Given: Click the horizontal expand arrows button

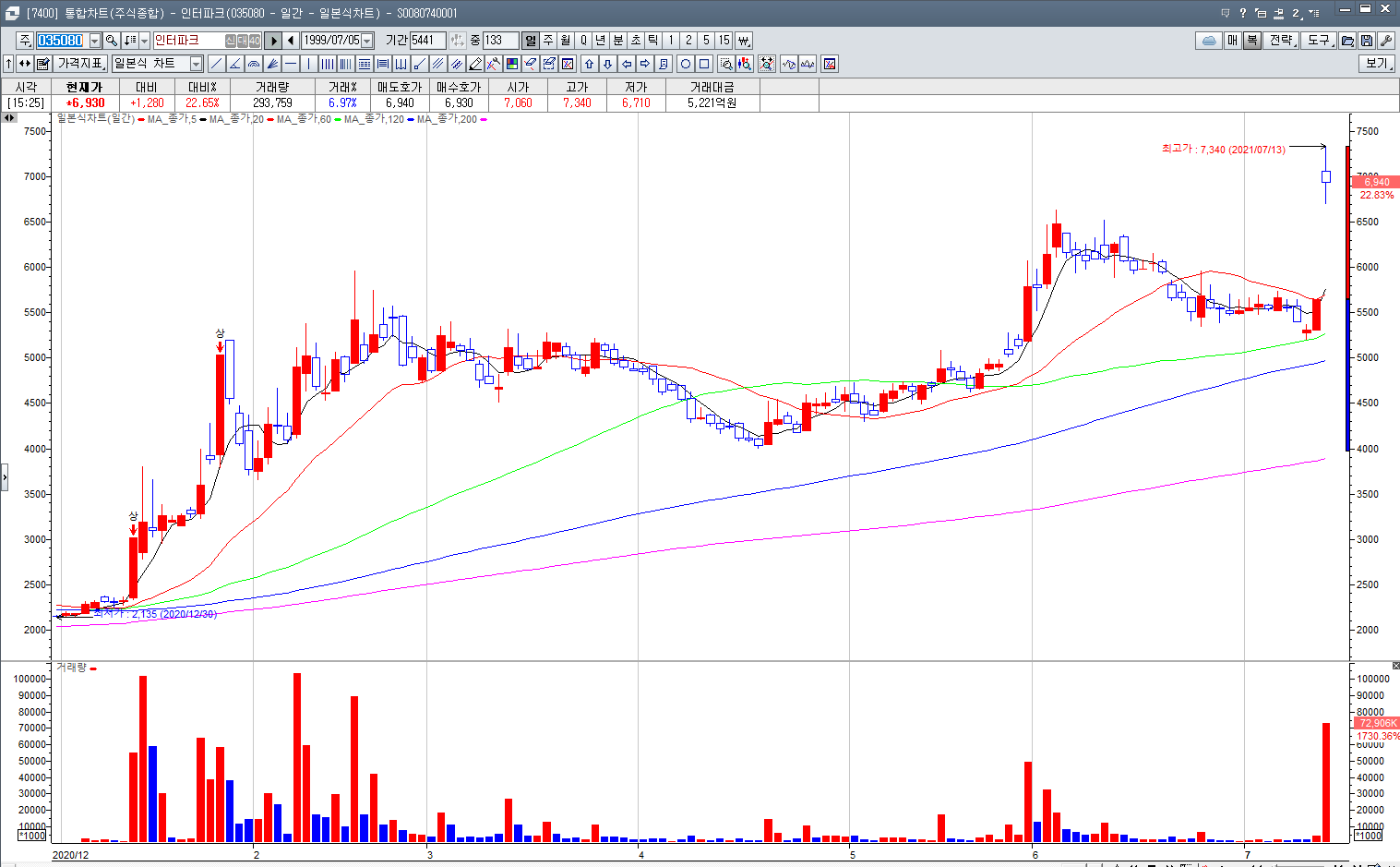Looking at the screenshot, I should tap(25, 64).
